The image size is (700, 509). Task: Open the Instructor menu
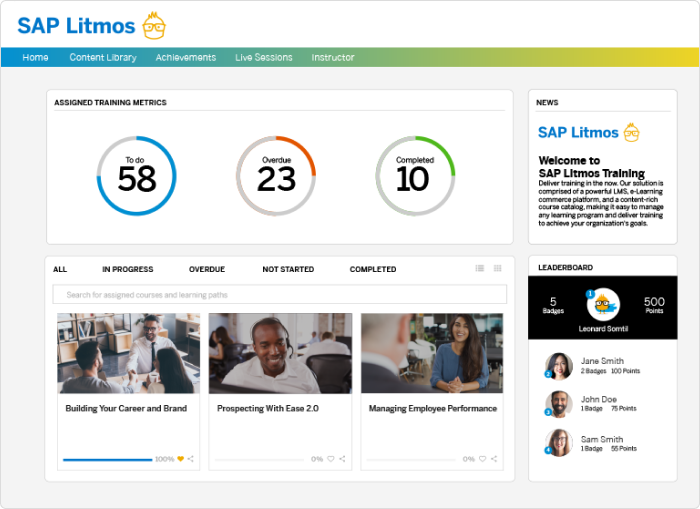click(333, 57)
